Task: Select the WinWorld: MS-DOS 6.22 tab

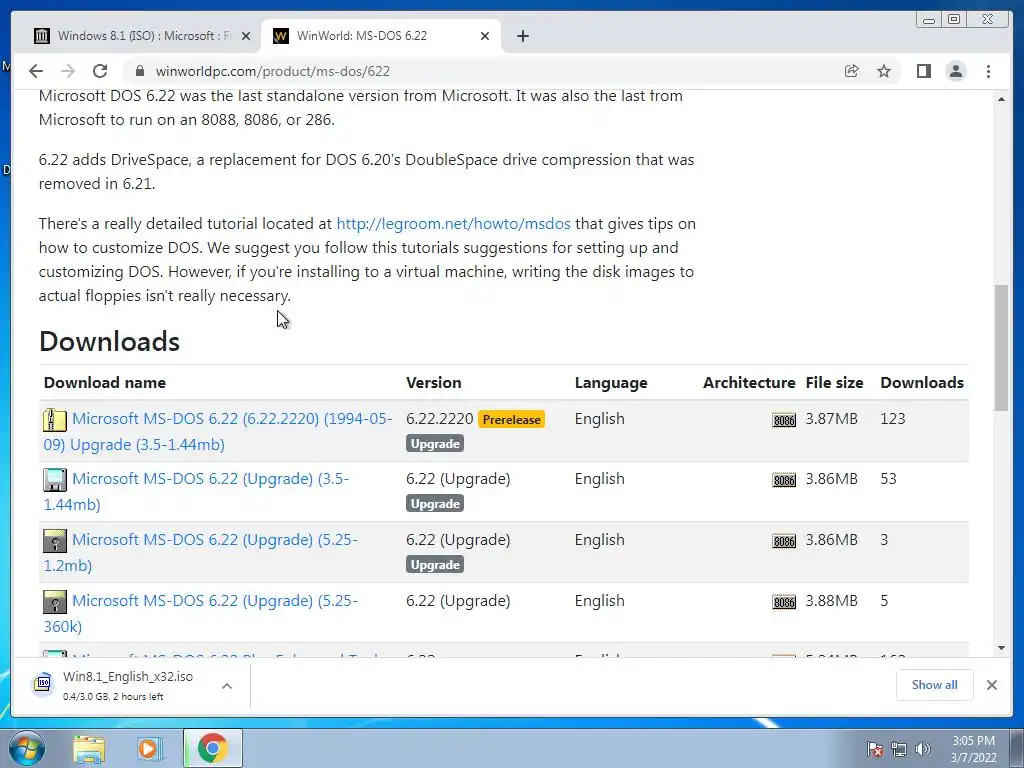Action: tap(381, 36)
